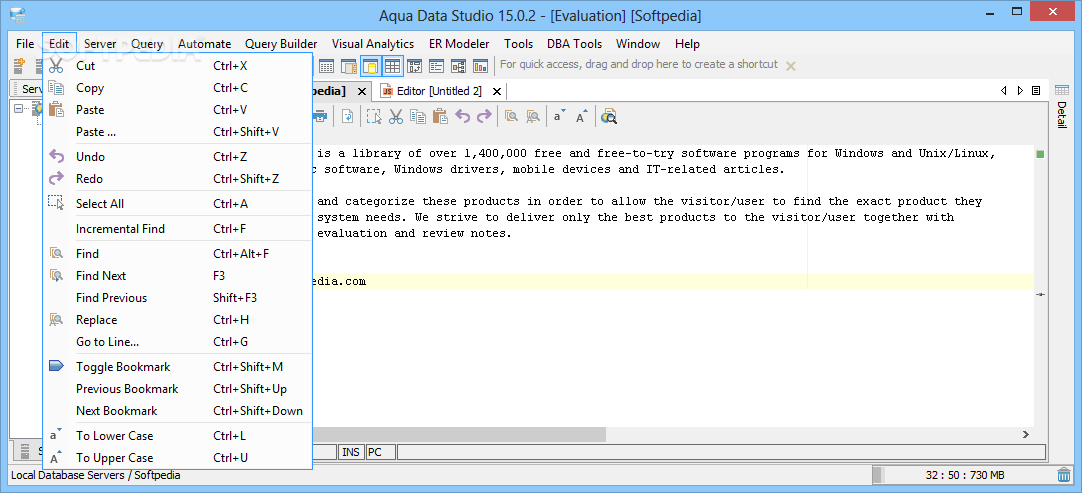Choose Undo from the Edit menu
Image resolution: width=1082 pixels, height=493 pixels.
pos(178,157)
